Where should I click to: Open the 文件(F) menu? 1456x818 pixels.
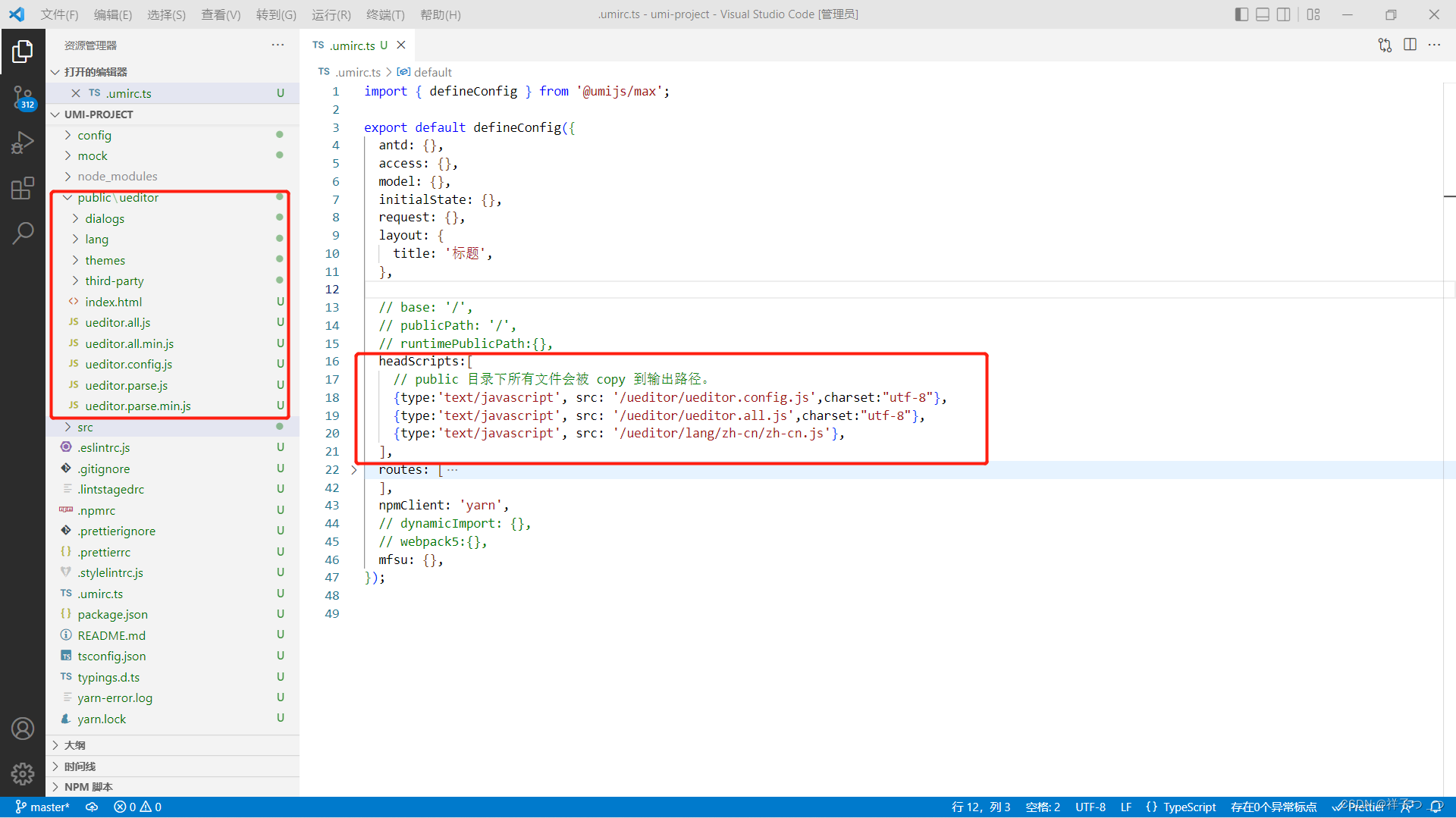(x=59, y=14)
